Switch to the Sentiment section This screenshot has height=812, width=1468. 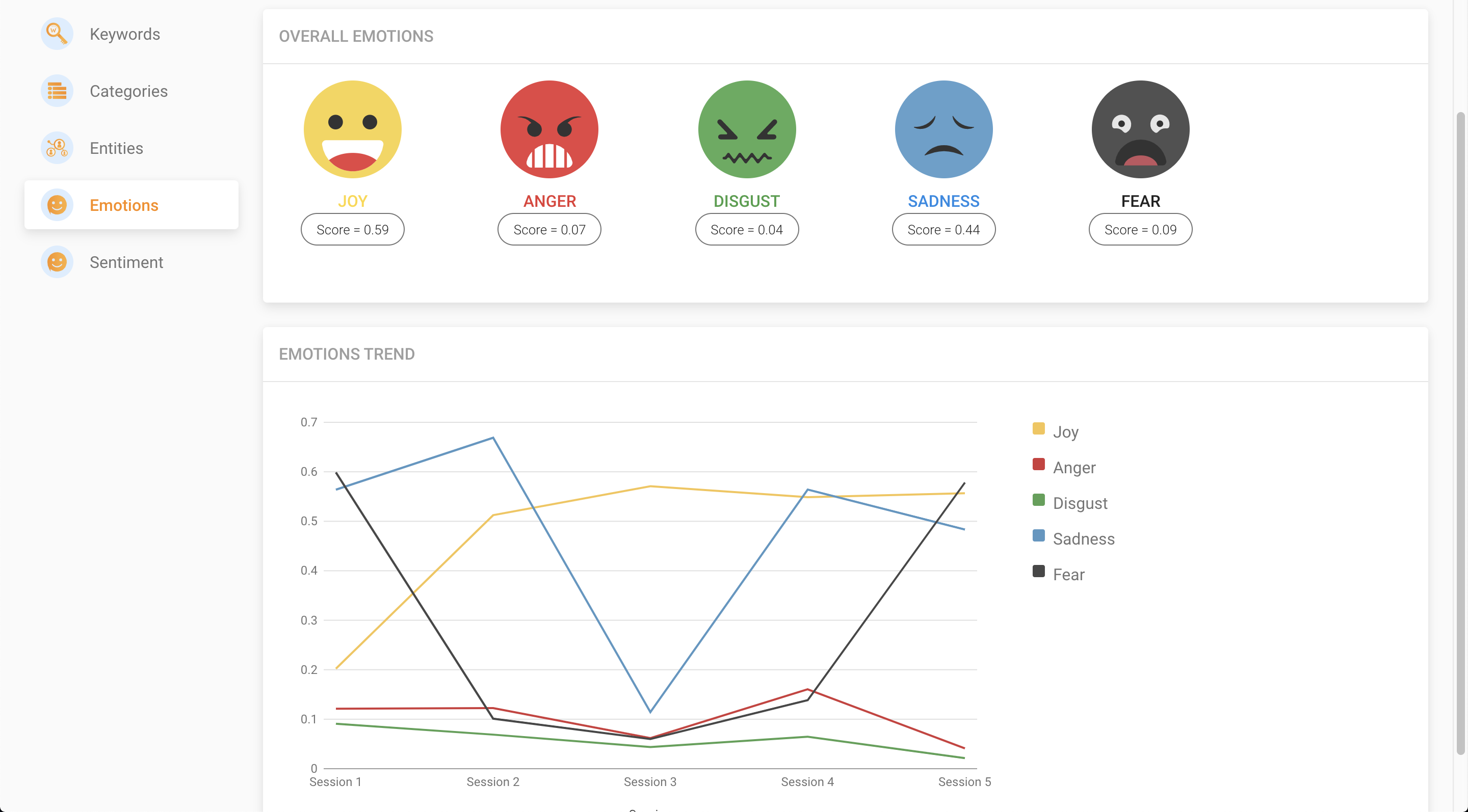(131, 262)
